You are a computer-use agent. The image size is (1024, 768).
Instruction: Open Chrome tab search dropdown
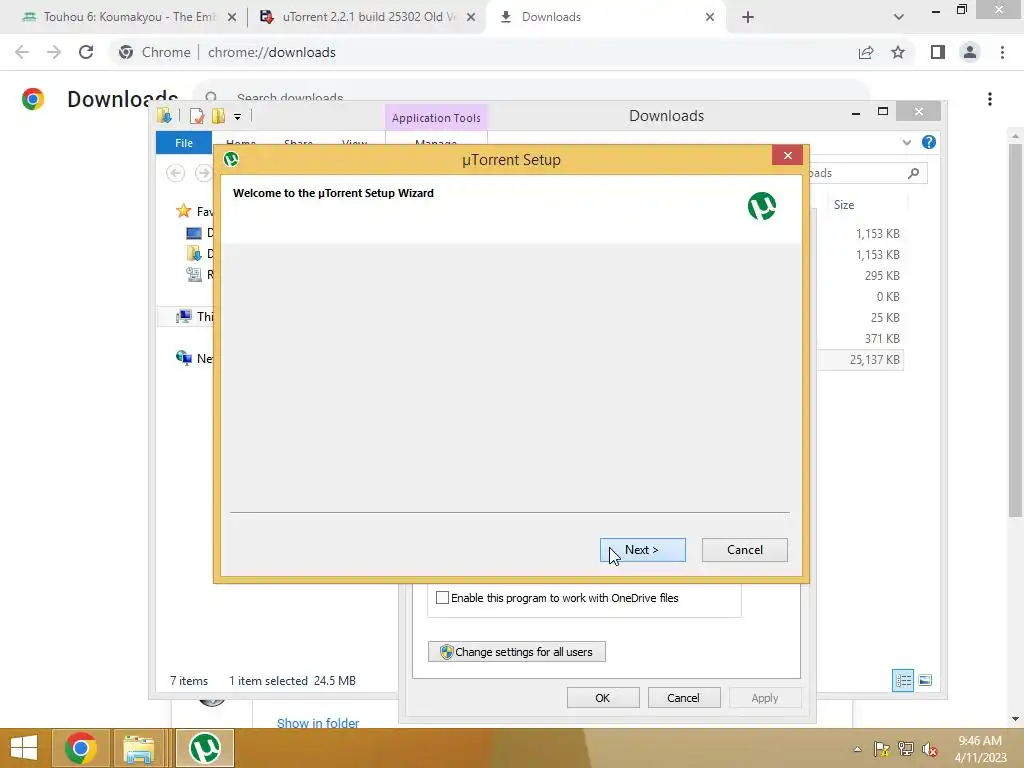point(899,17)
